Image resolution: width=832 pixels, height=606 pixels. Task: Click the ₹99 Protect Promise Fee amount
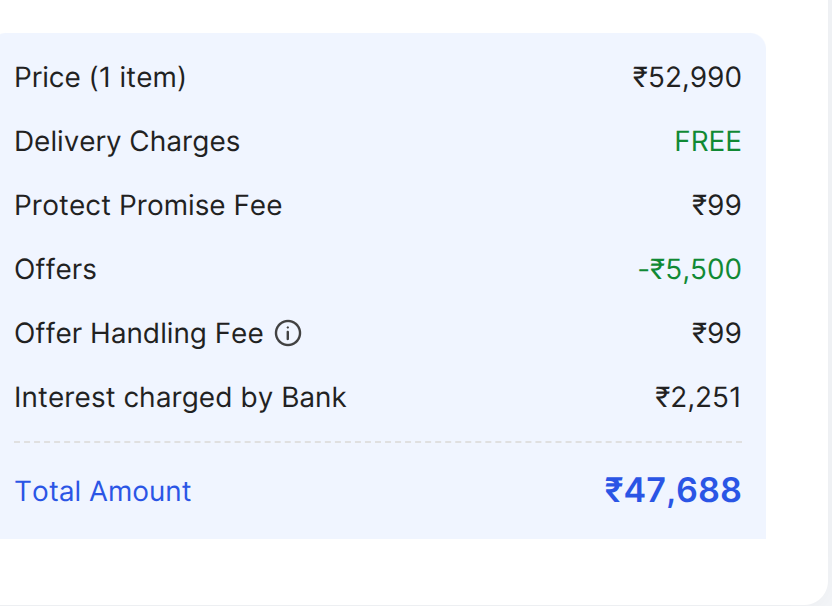[716, 206]
